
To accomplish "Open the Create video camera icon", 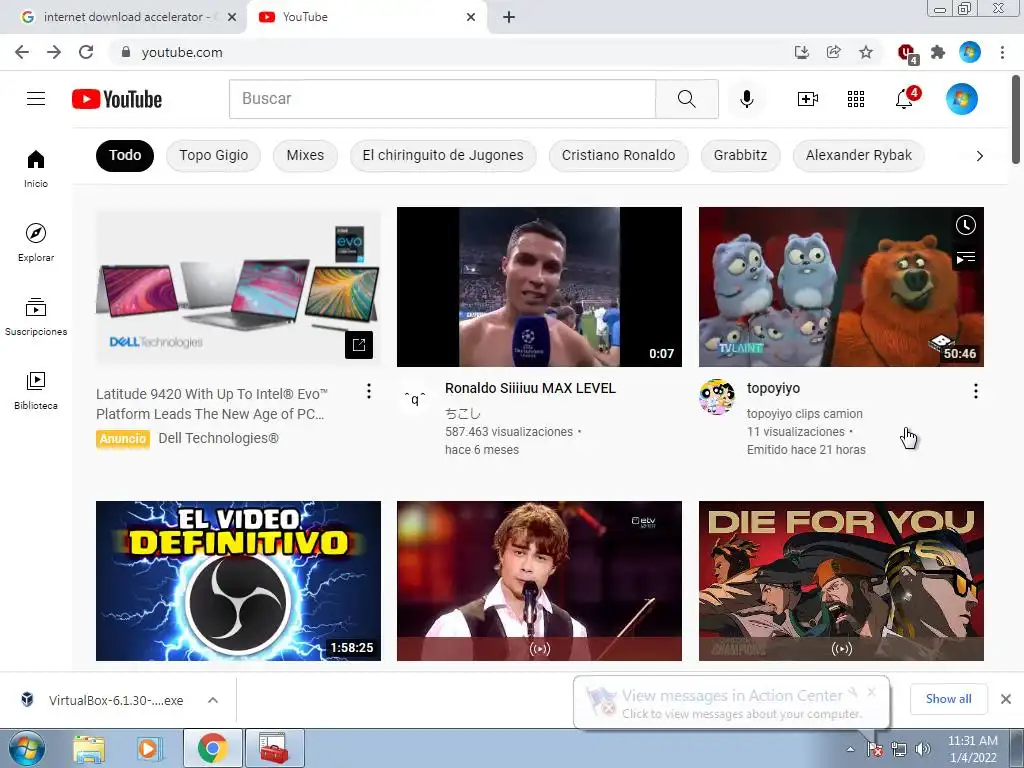I will click(x=807, y=99).
